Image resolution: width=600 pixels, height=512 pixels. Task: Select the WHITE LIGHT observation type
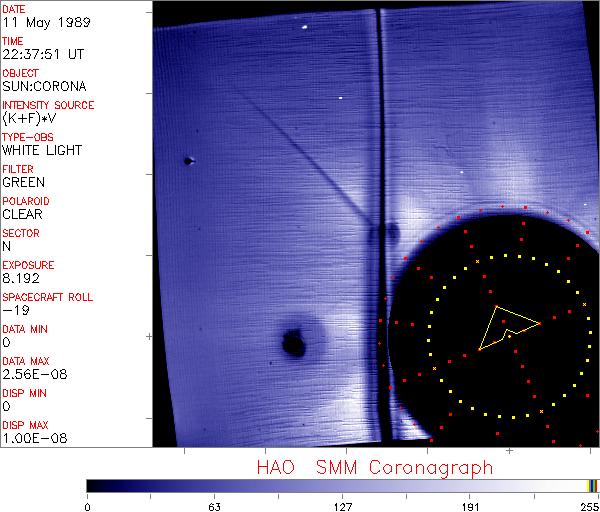pyautogui.click(x=42, y=150)
